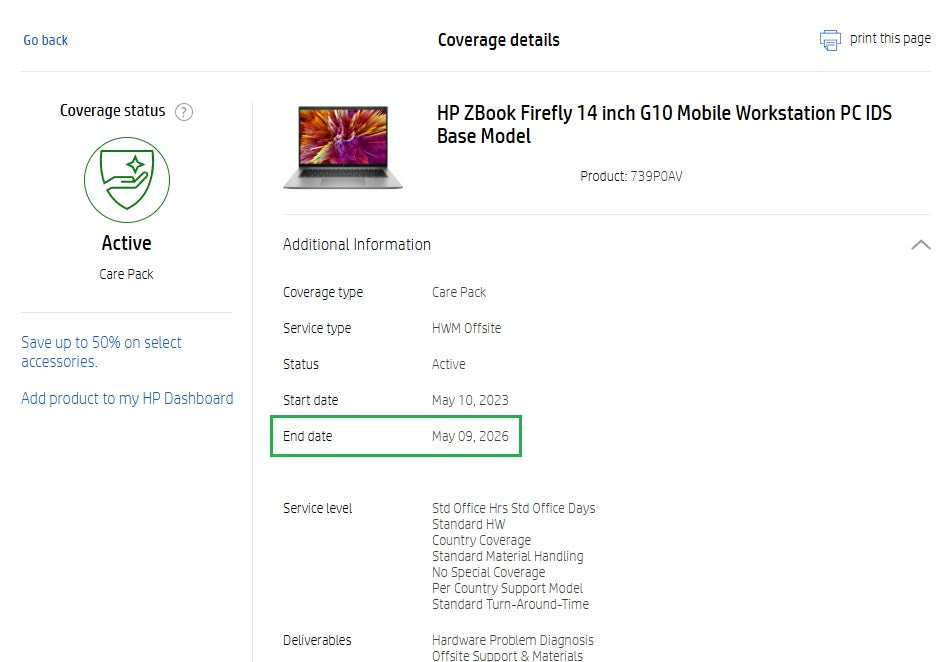Click the Additional Information section header
The width and height of the screenshot is (947, 662).
pos(357,245)
